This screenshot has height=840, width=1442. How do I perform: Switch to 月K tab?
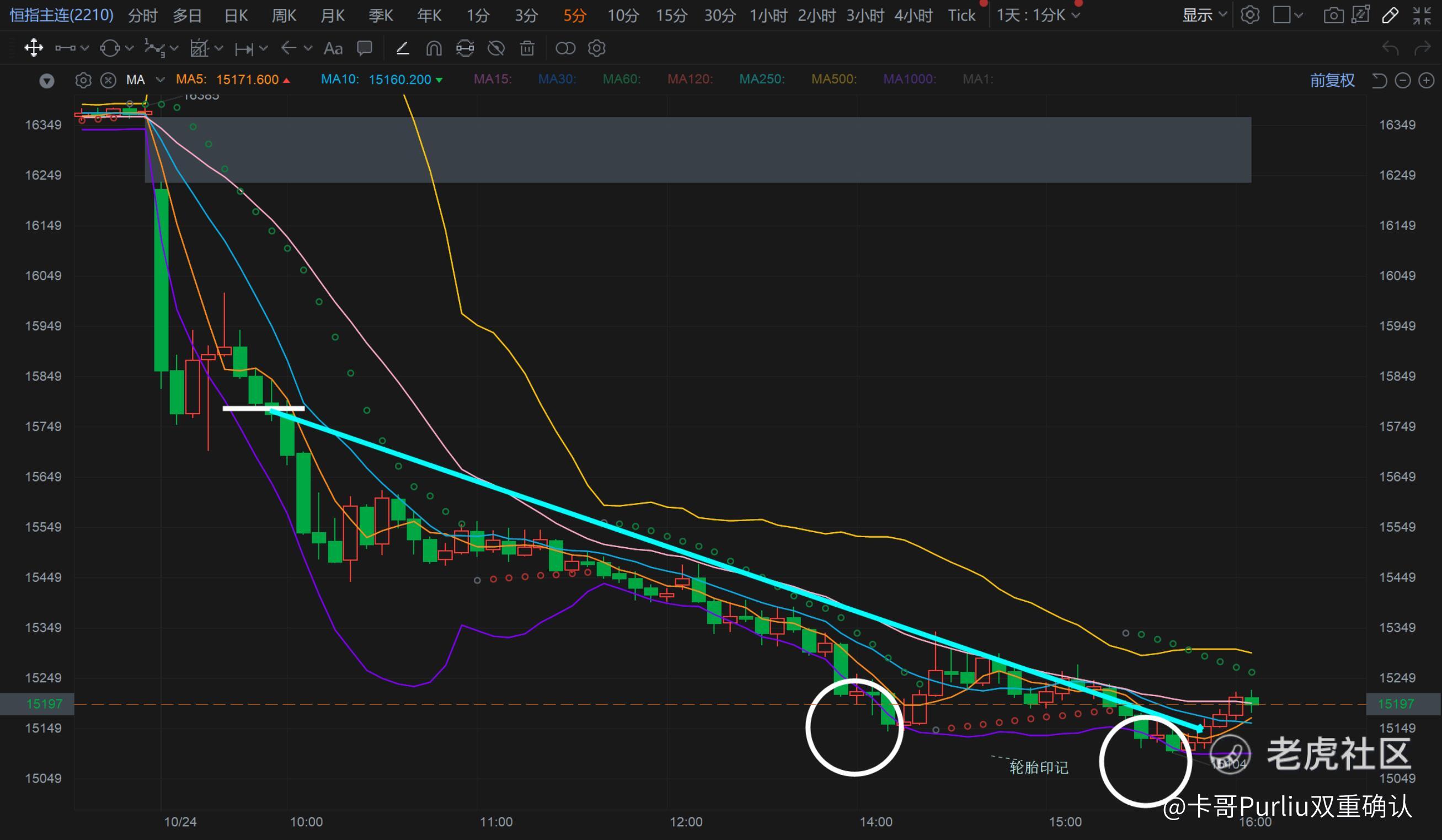(333, 15)
